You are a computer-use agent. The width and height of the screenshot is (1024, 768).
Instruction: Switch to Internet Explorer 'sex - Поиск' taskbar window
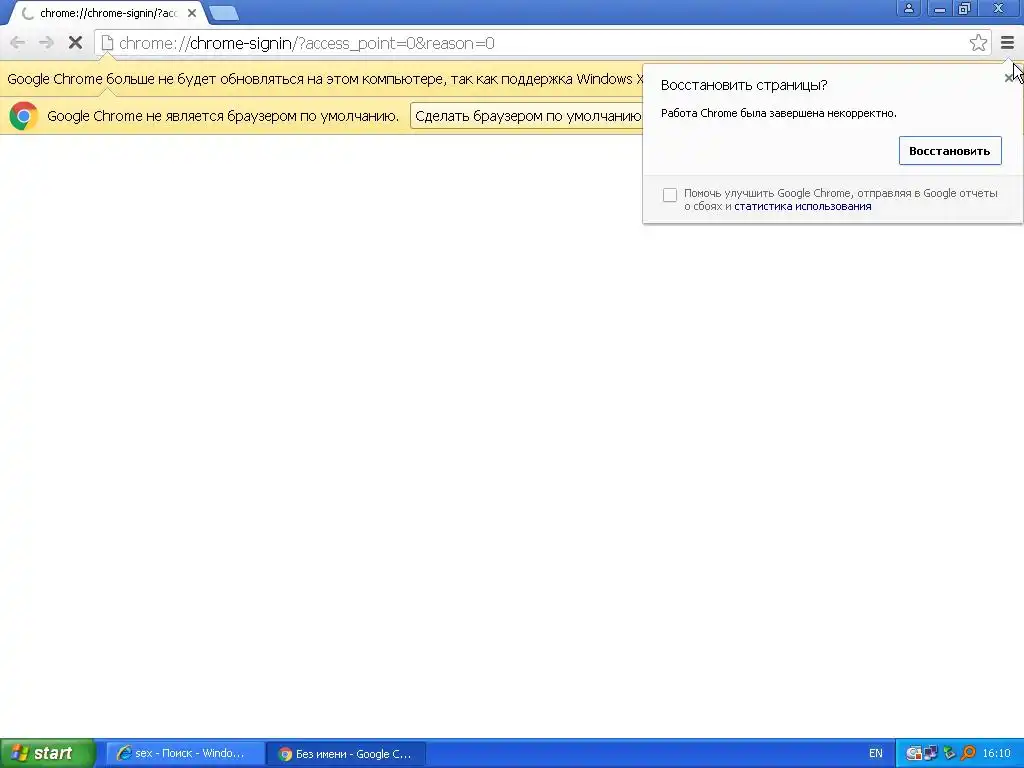[x=185, y=754]
